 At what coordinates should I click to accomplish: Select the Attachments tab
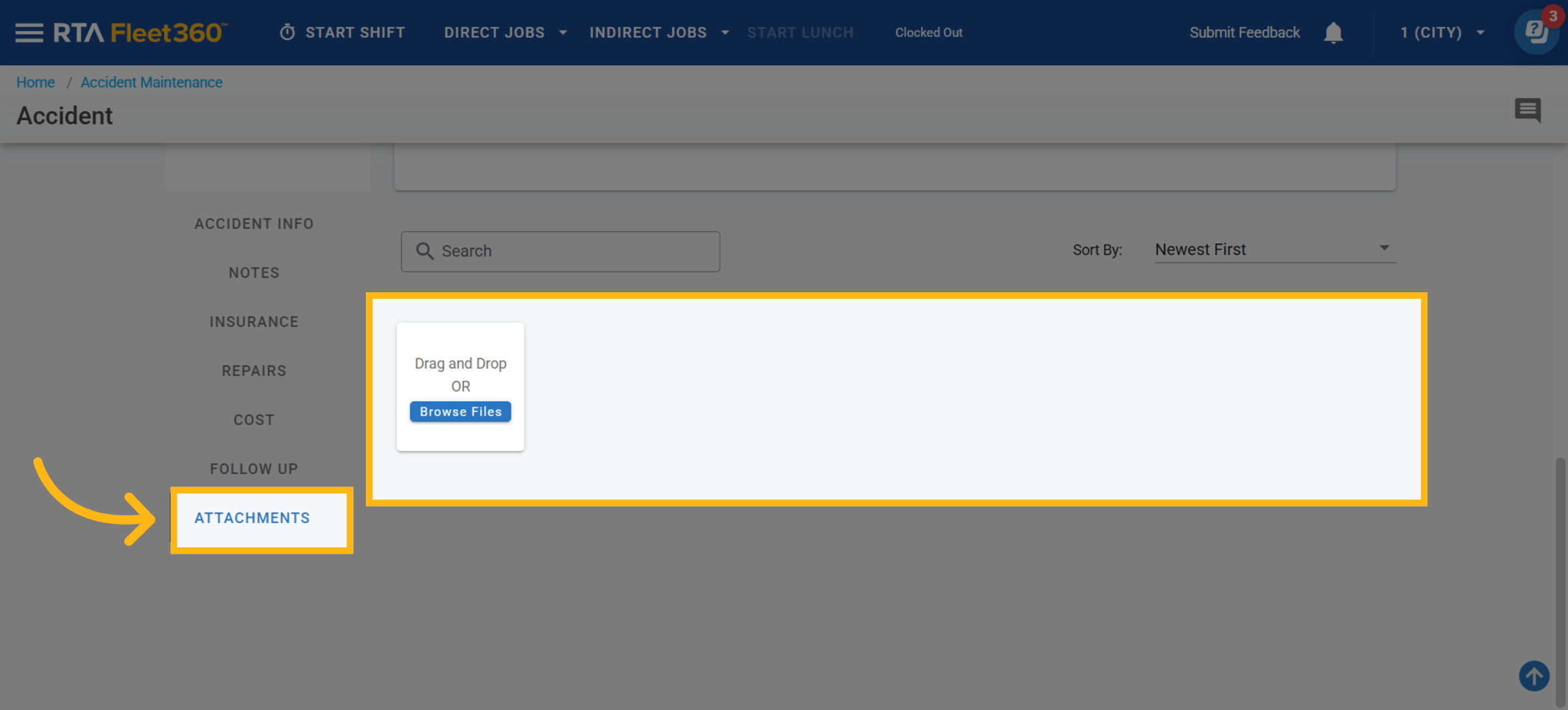(253, 518)
